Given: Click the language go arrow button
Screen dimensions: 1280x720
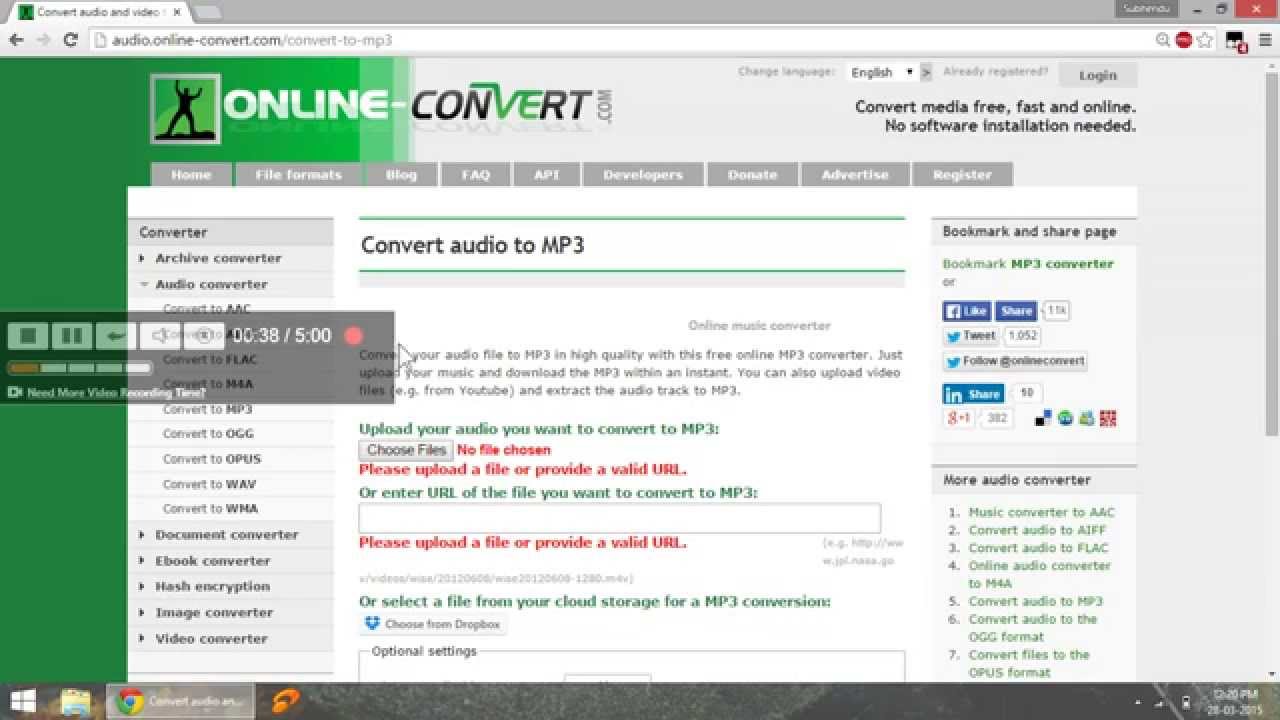Looking at the screenshot, I should point(926,72).
